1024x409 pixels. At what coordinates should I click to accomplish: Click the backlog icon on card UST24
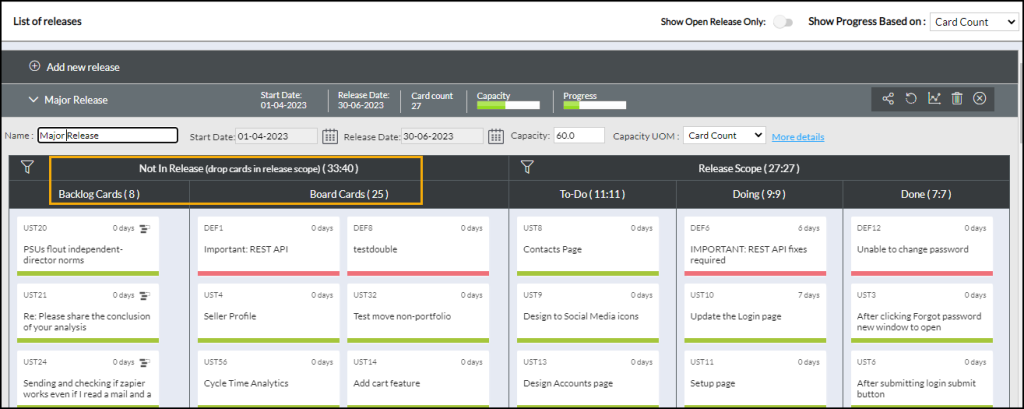click(x=145, y=362)
